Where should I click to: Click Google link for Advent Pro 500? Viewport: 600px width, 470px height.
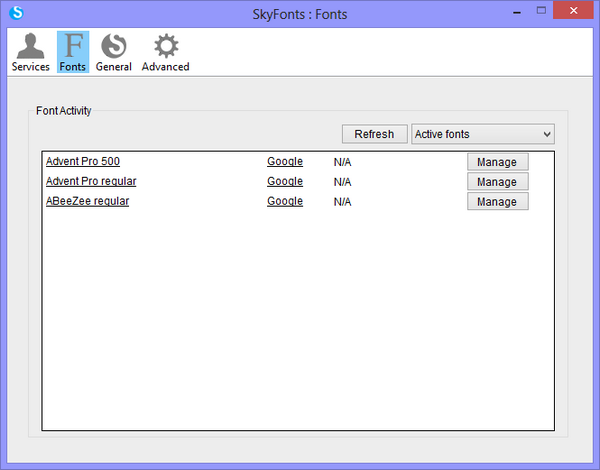[x=285, y=161]
